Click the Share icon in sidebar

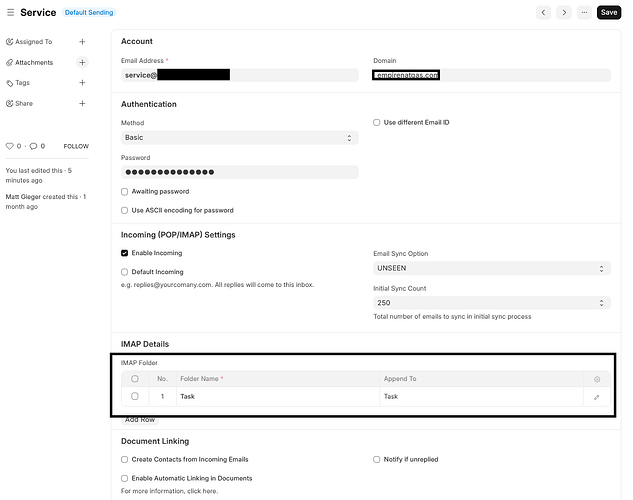click(9, 103)
